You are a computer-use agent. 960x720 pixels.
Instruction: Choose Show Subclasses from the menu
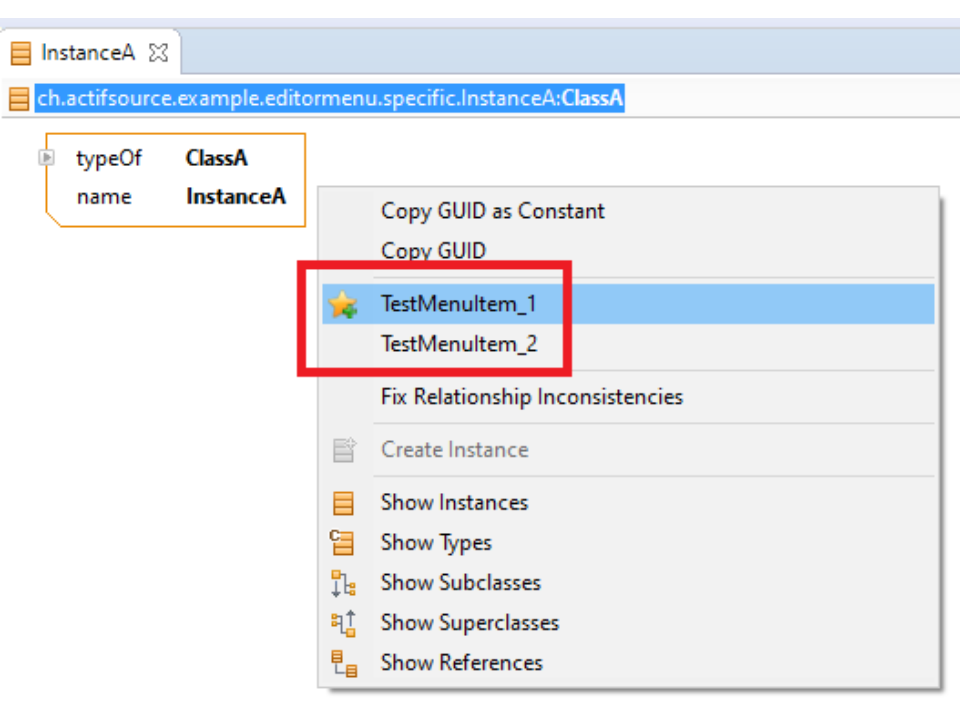pos(460,583)
